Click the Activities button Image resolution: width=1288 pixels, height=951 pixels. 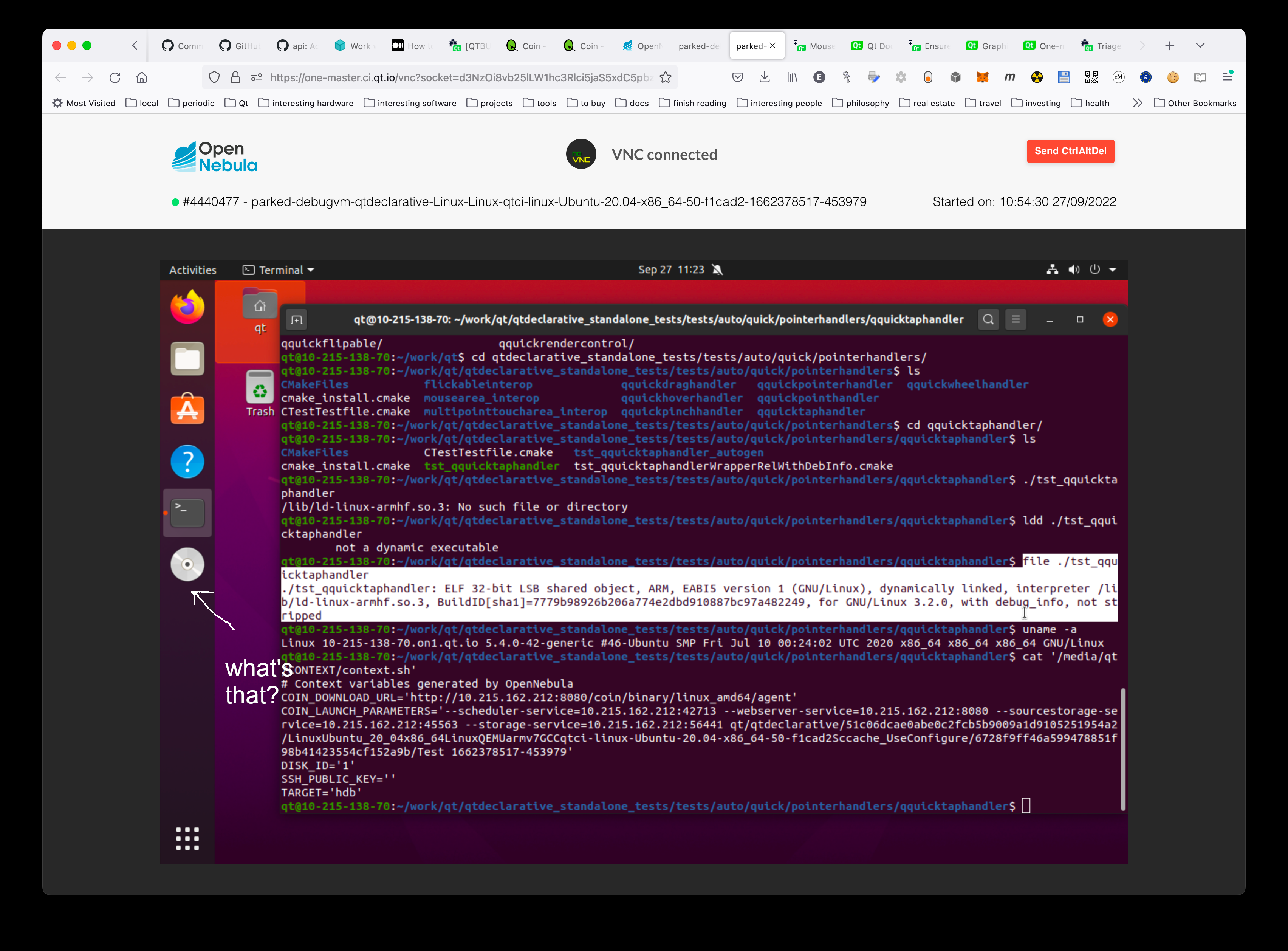pyautogui.click(x=193, y=270)
